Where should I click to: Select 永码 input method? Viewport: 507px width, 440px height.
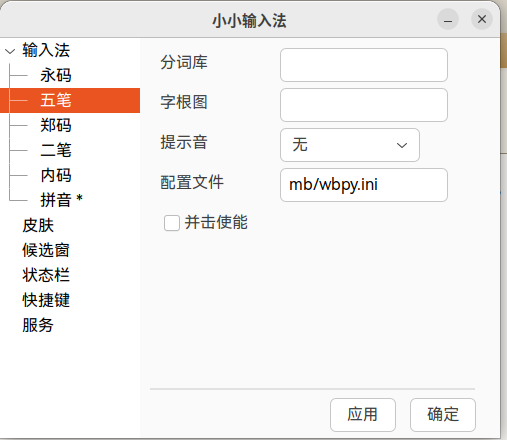pyautogui.click(x=56, y=75)
